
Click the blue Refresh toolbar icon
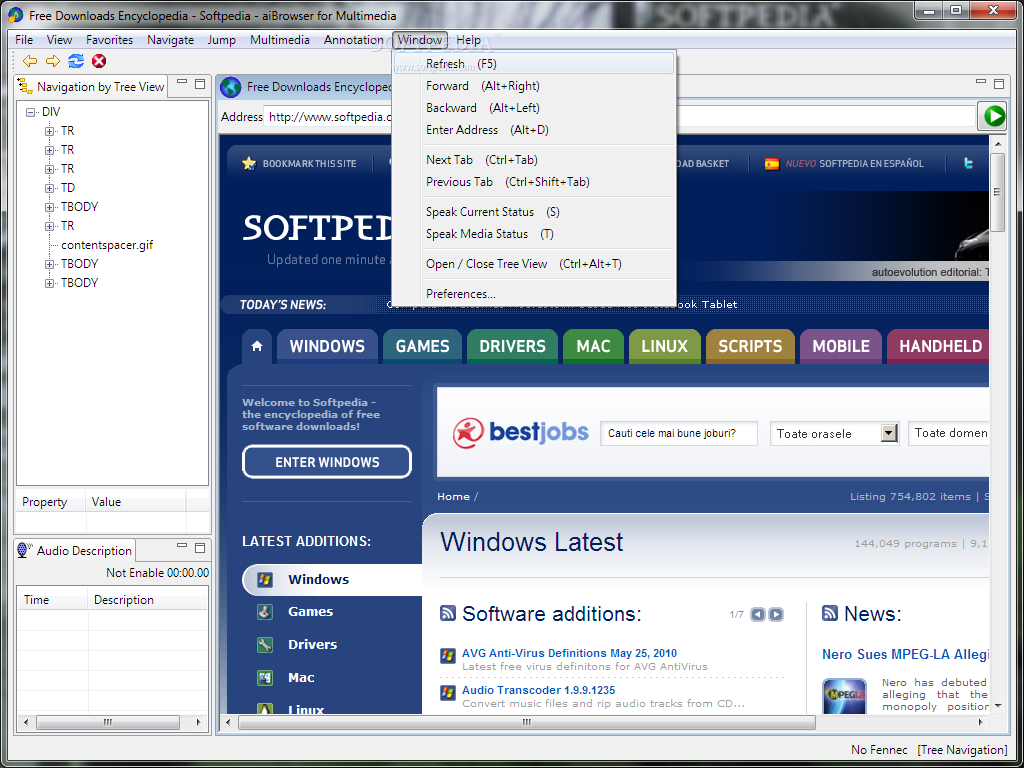pos(76,61)
